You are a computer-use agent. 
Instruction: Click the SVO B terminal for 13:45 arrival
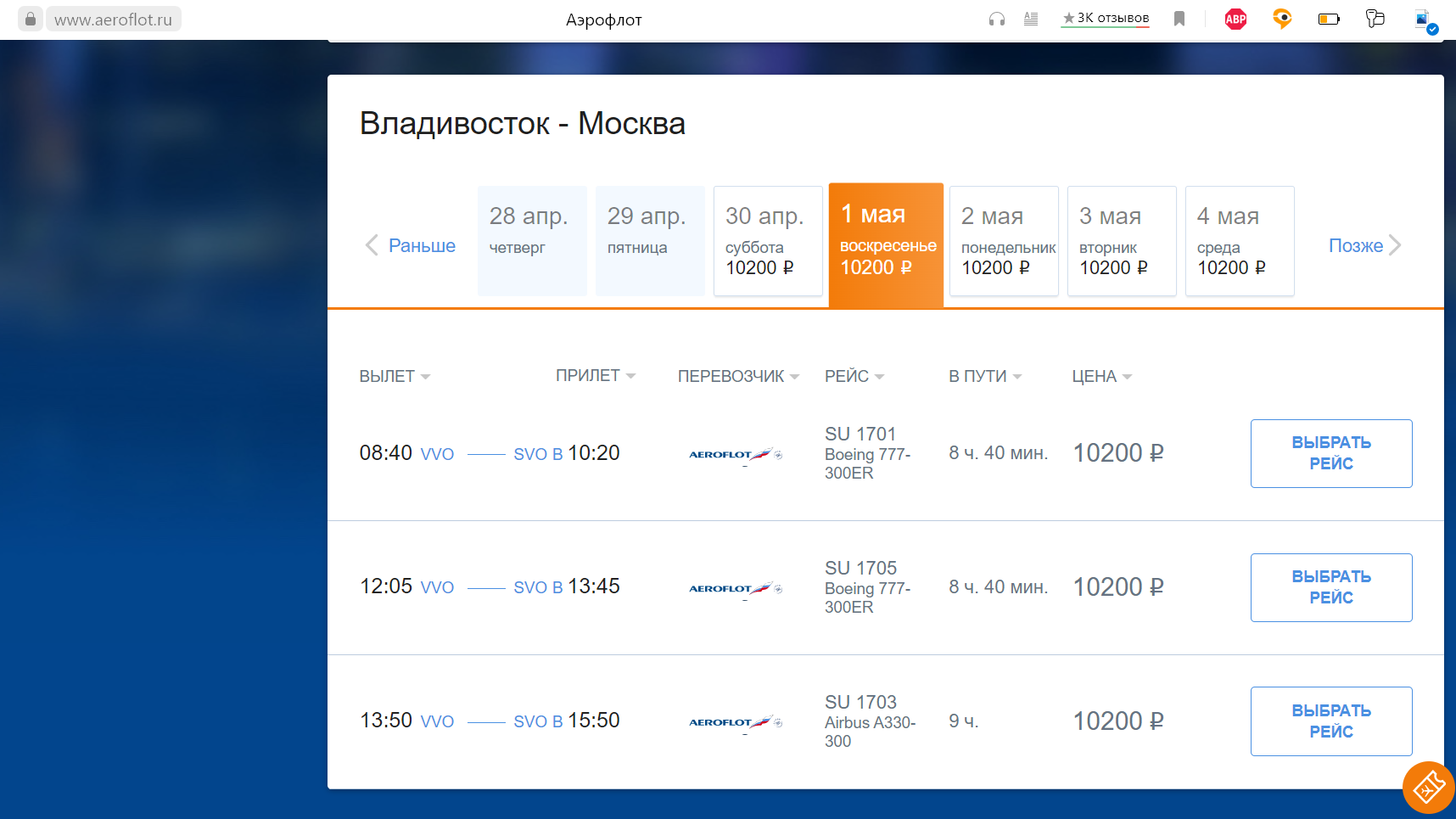(538, 587)
